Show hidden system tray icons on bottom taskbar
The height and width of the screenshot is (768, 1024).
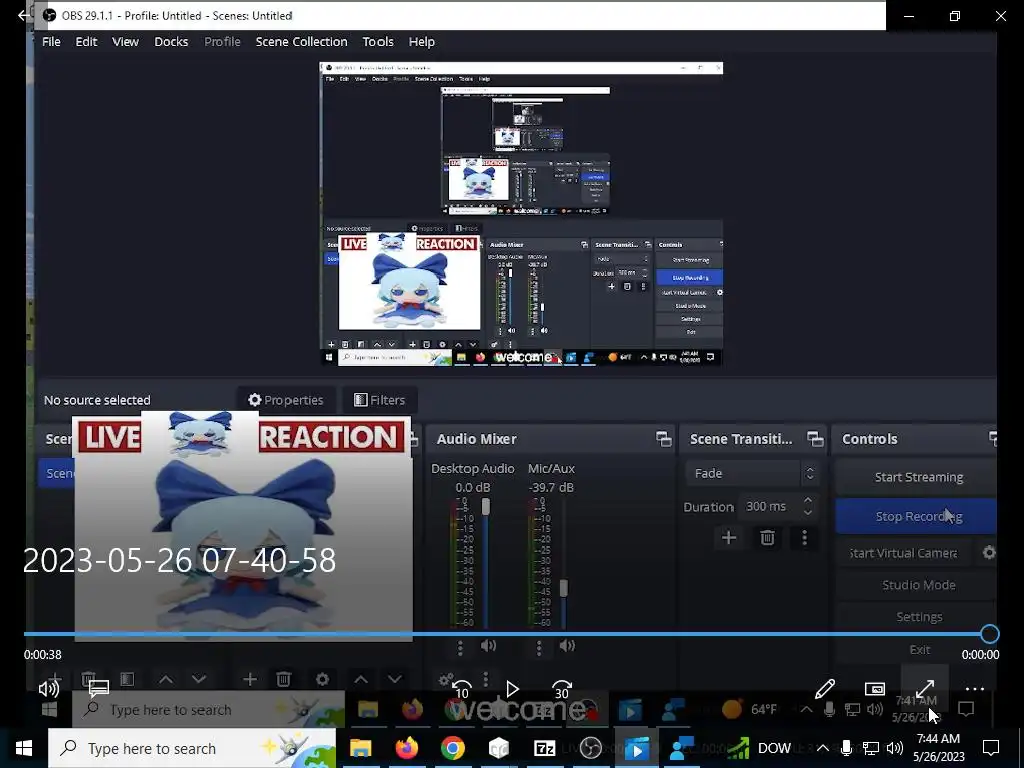[x=822, y=748]
